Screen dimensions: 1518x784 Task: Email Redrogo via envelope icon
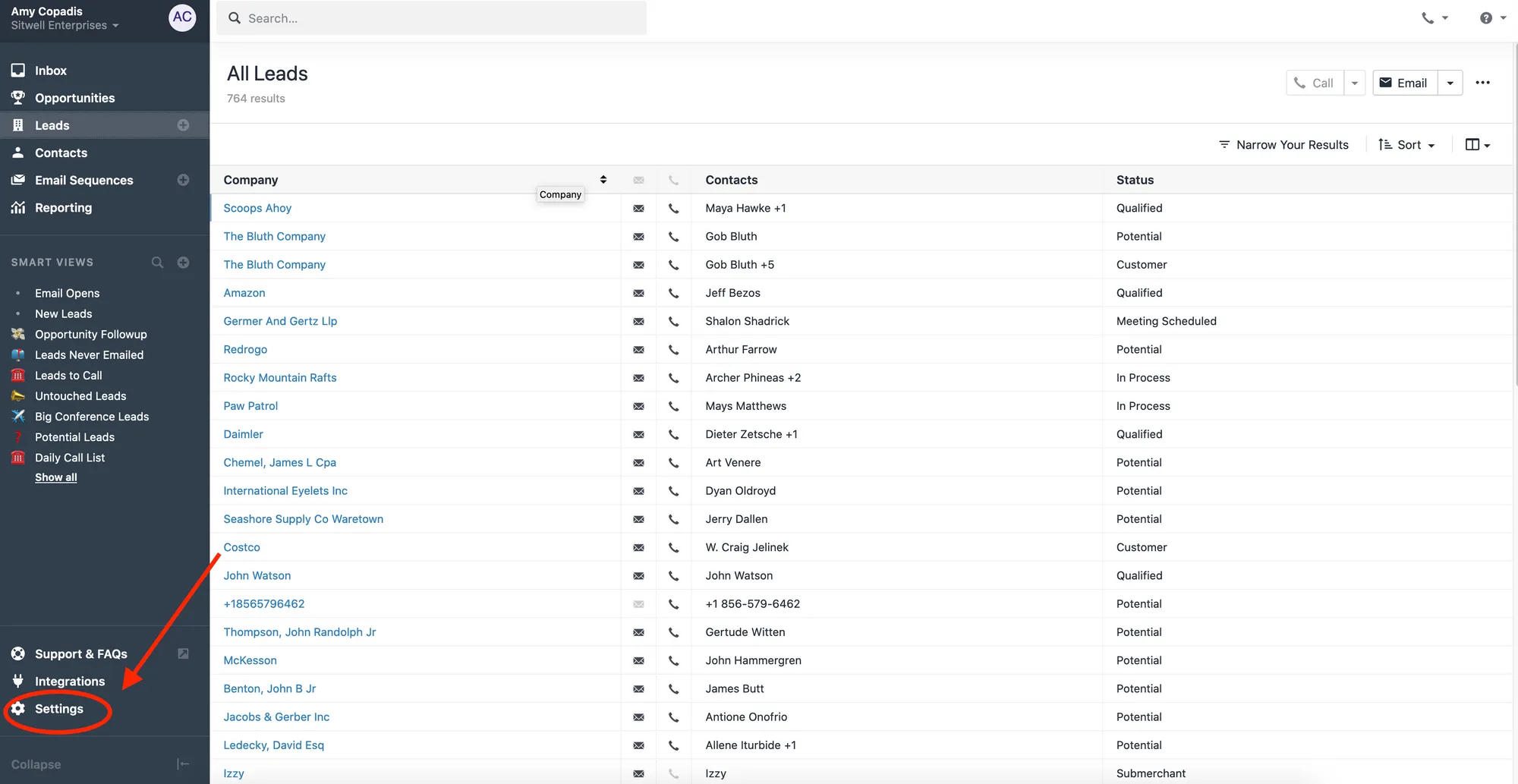pyautogui.click(x=638, y=350)
